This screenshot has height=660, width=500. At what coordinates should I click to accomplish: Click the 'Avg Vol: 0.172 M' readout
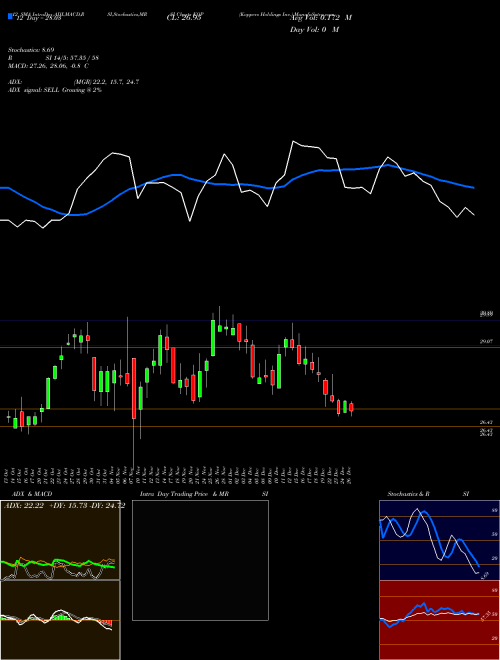tap(321, 18)
